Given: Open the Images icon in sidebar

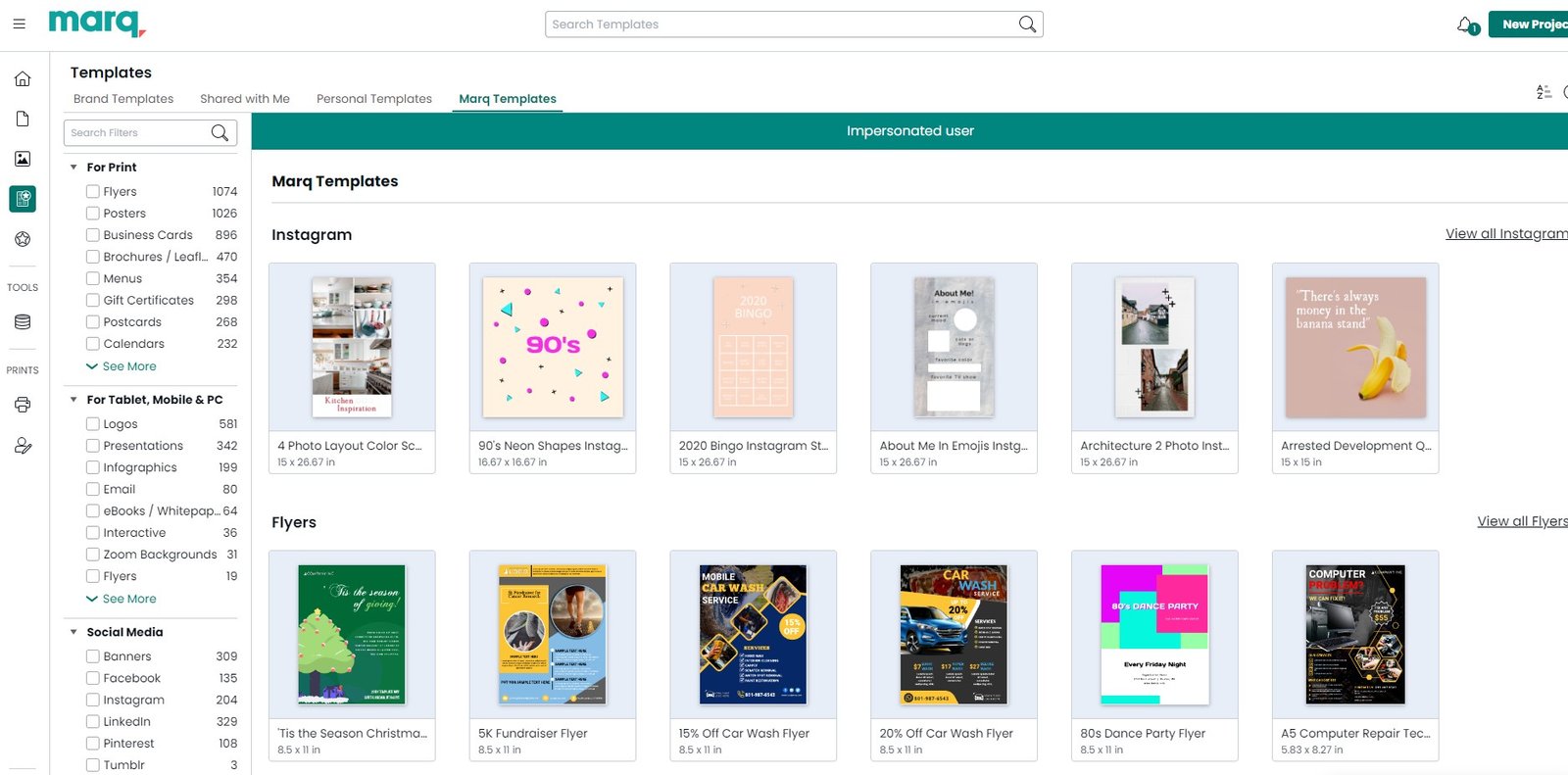Looking at the screenshot, I should [23, 159].
